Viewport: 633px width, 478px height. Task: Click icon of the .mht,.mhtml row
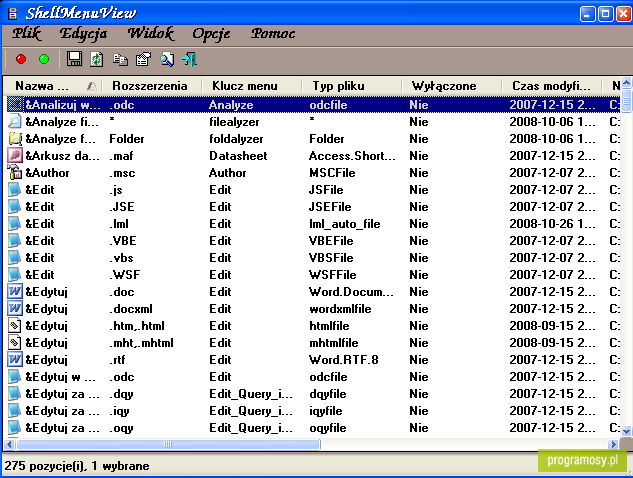tap(15, 342)
